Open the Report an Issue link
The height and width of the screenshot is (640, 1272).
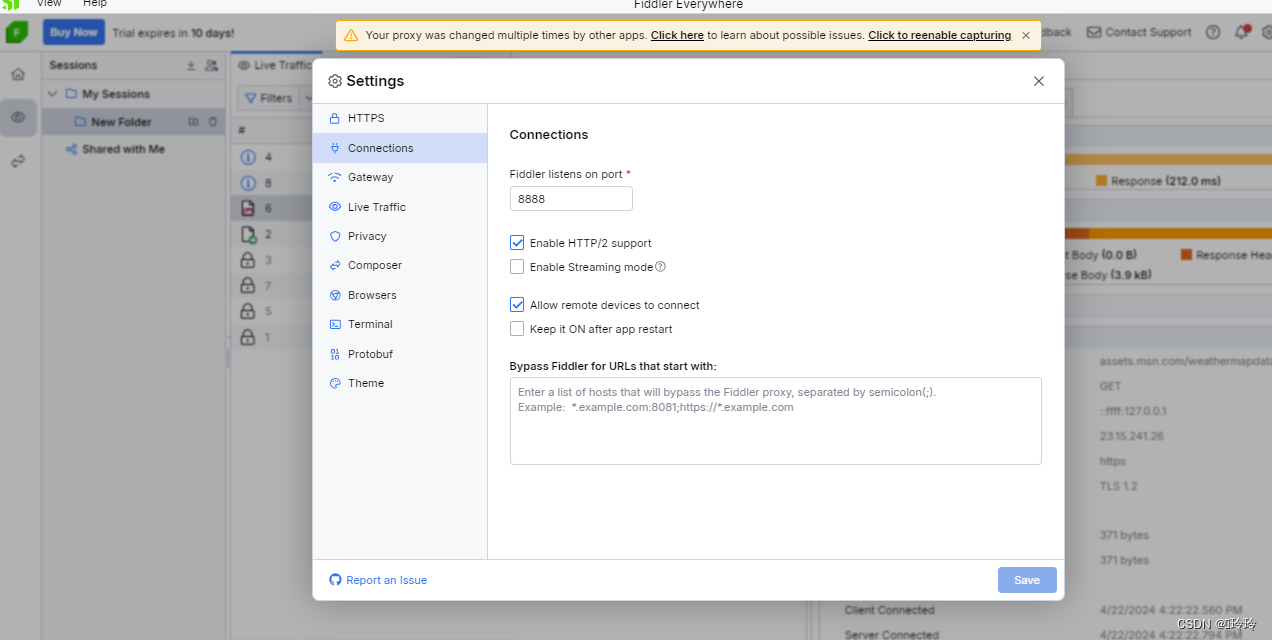click(x=386, y=580)
